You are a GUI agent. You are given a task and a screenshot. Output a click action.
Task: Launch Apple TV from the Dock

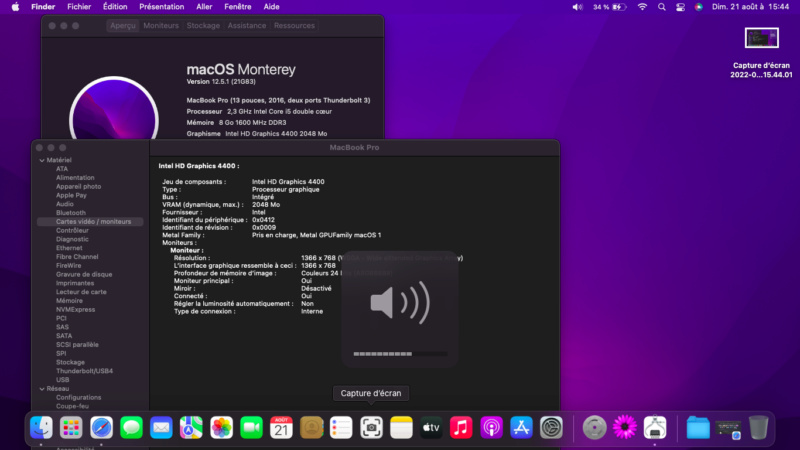click(x=431, y=428)
